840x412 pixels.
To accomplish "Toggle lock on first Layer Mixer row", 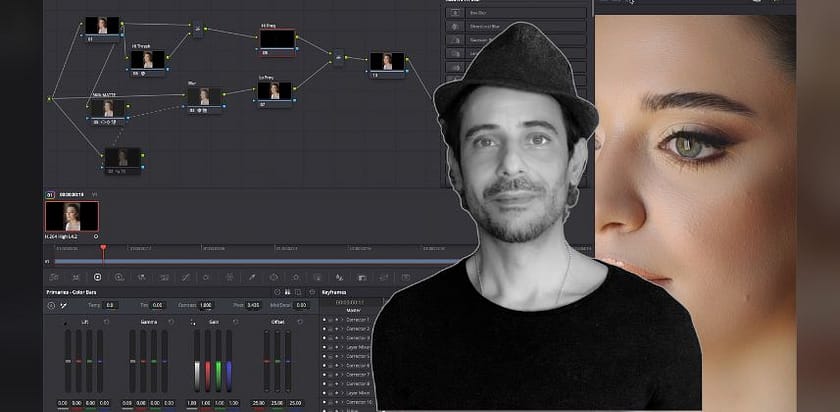I will tap(331, 347).
